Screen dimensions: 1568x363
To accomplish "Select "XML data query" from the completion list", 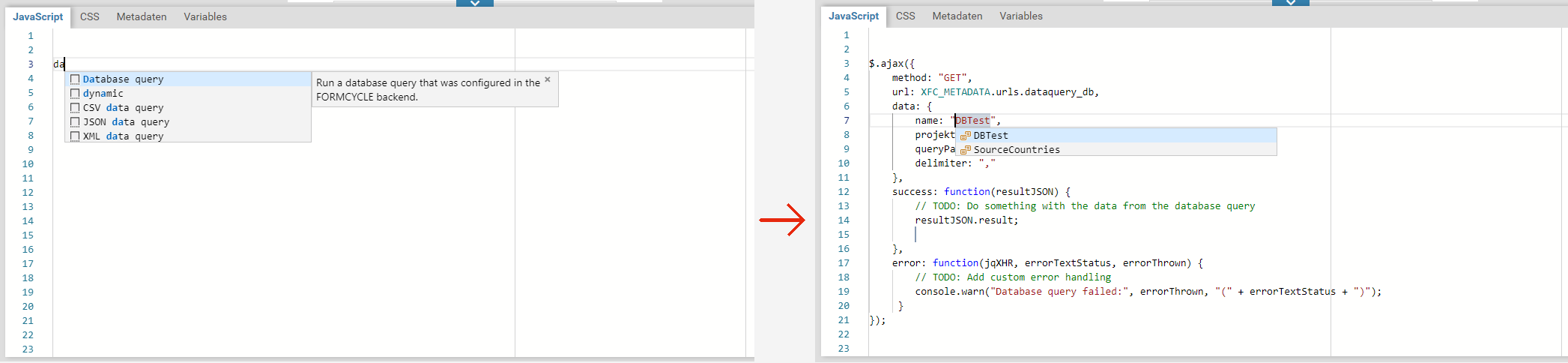I will pyautogui.click(x=123, y=136).
